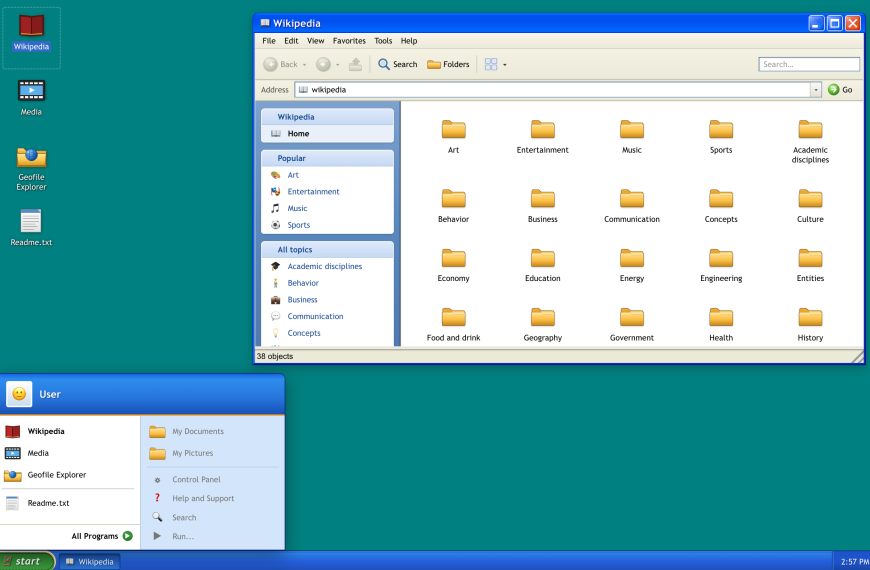Open the Education folder icon

click(543, 258)
